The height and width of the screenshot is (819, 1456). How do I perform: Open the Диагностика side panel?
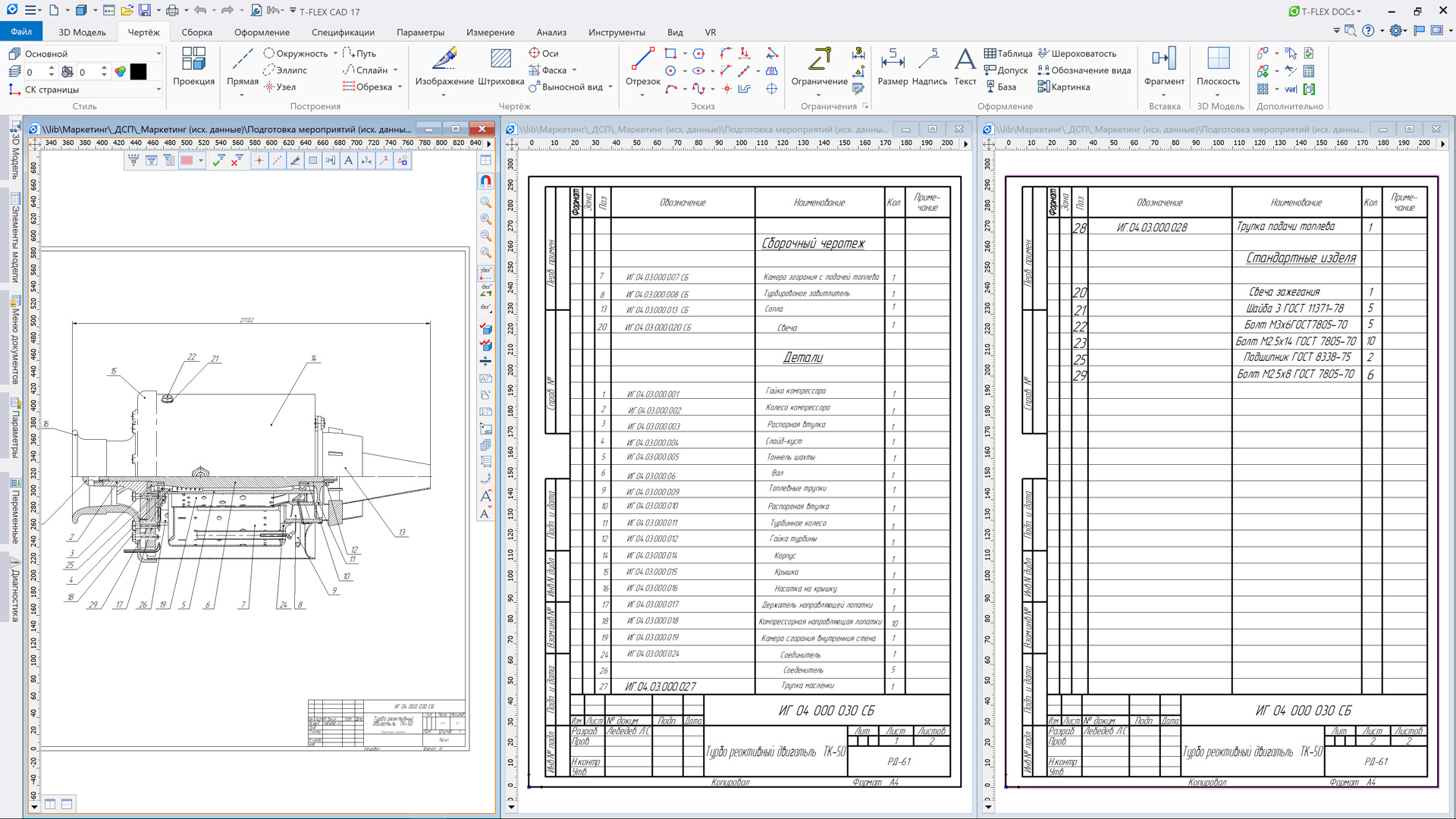(14, 590)
